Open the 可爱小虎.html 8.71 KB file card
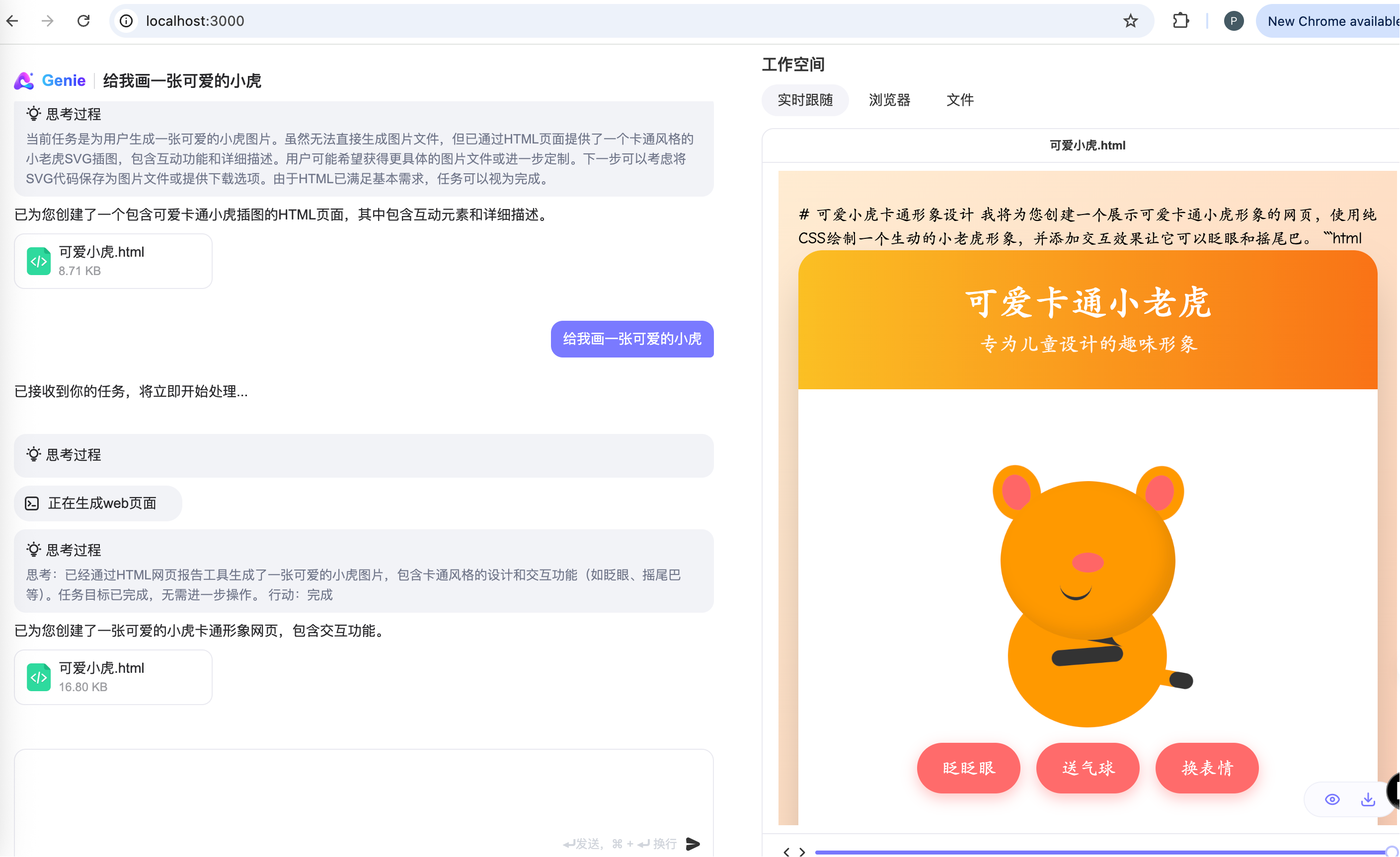This screenshot has height=857, width=1400. [113, 261]
